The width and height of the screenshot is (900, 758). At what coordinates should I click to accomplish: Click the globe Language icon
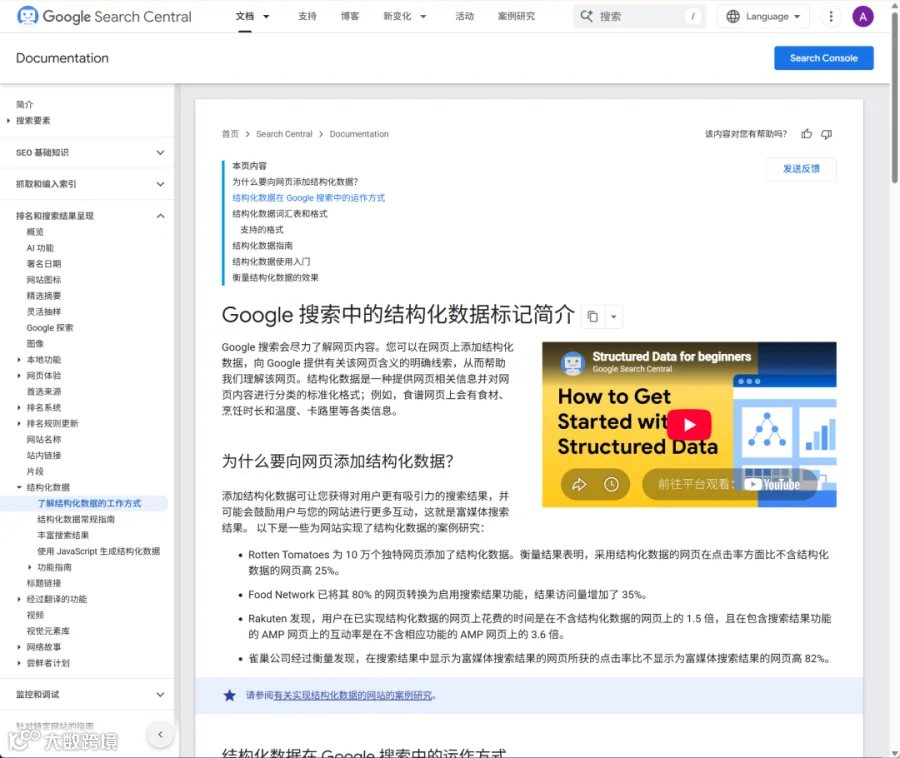[733, 16]
